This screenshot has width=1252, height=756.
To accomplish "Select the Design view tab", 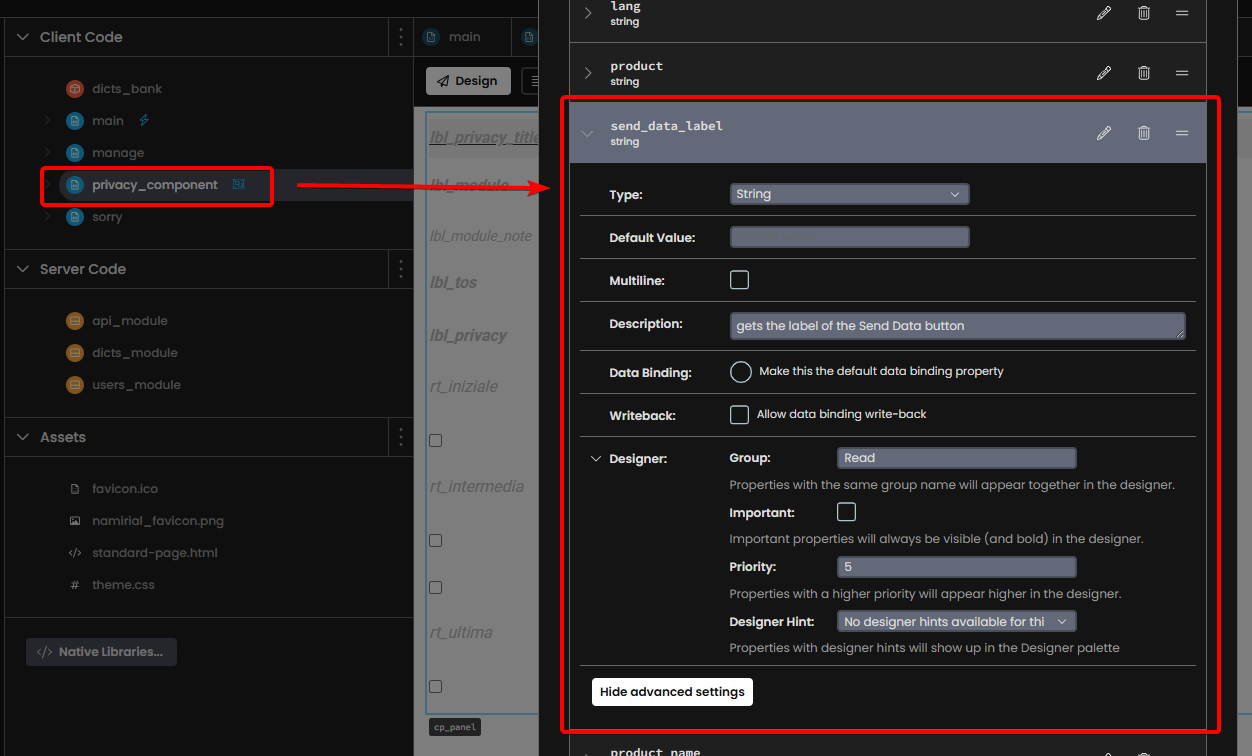I will click(x=467, y=81).
